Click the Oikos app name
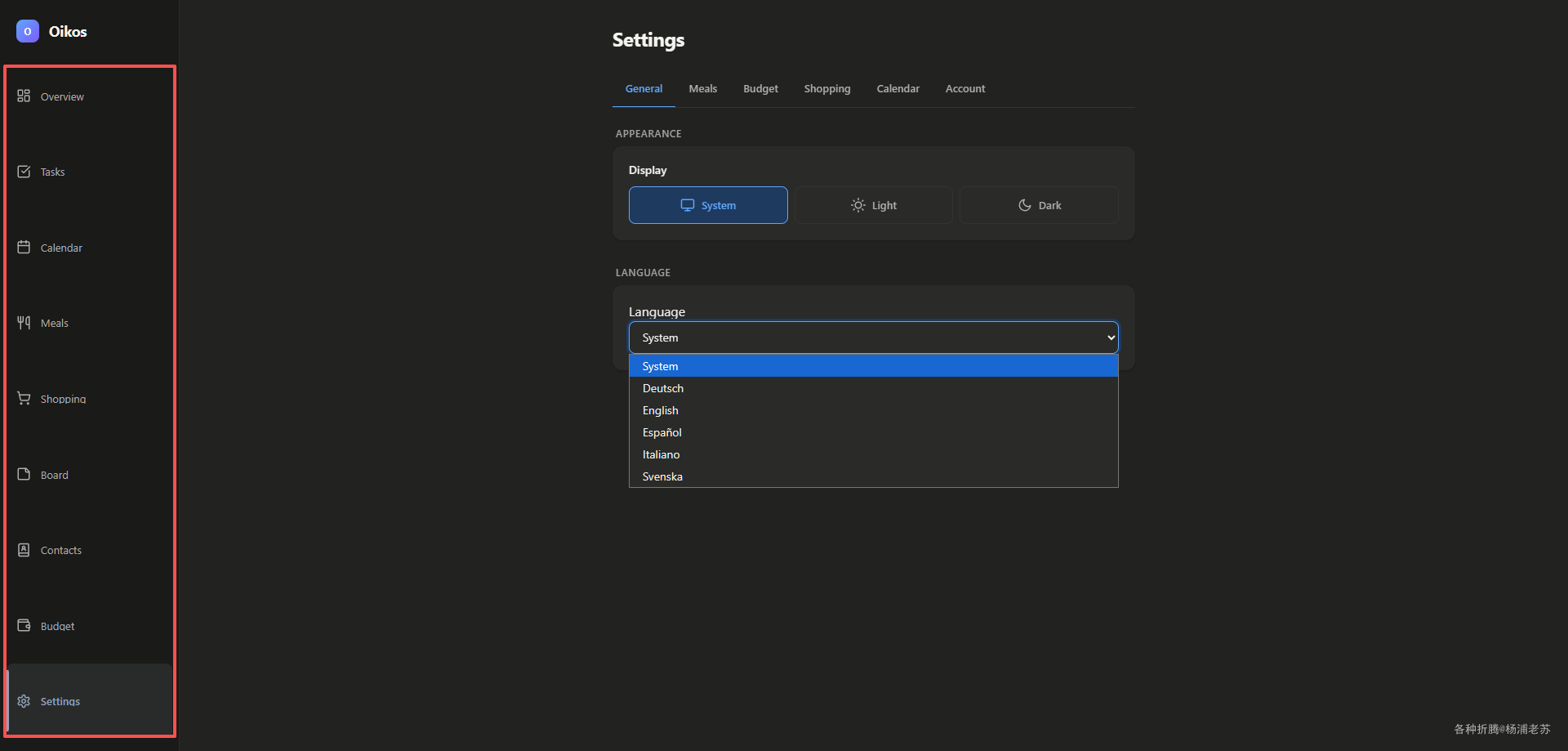 point(68,32)
